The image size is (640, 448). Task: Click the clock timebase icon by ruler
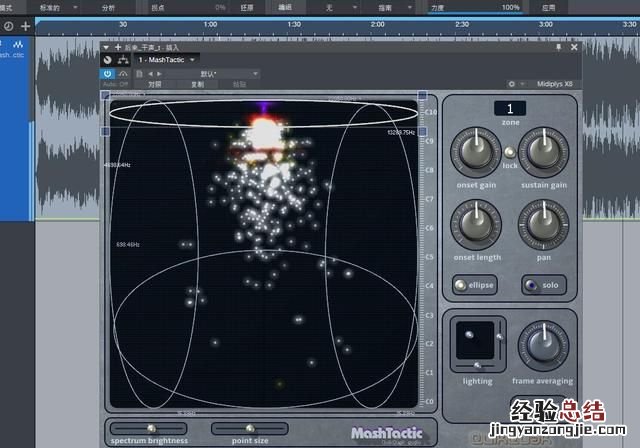click(8, 27)
